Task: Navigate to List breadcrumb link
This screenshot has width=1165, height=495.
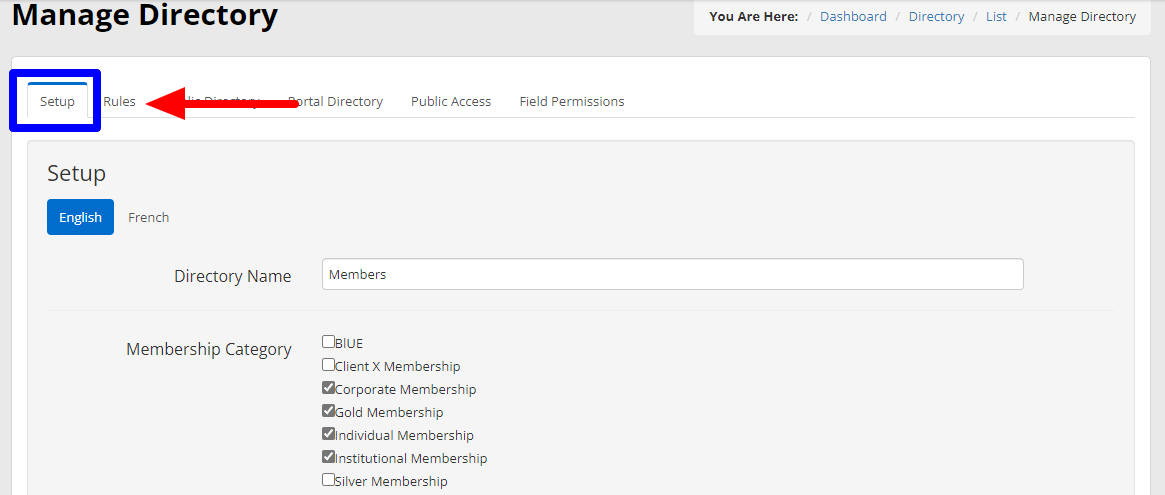Action: coord(996,16)
